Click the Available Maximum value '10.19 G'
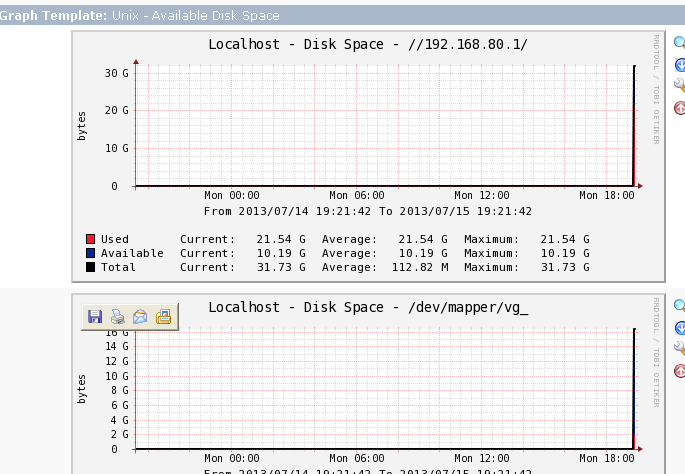The image size is (685, 474). (x=565, y=253)
